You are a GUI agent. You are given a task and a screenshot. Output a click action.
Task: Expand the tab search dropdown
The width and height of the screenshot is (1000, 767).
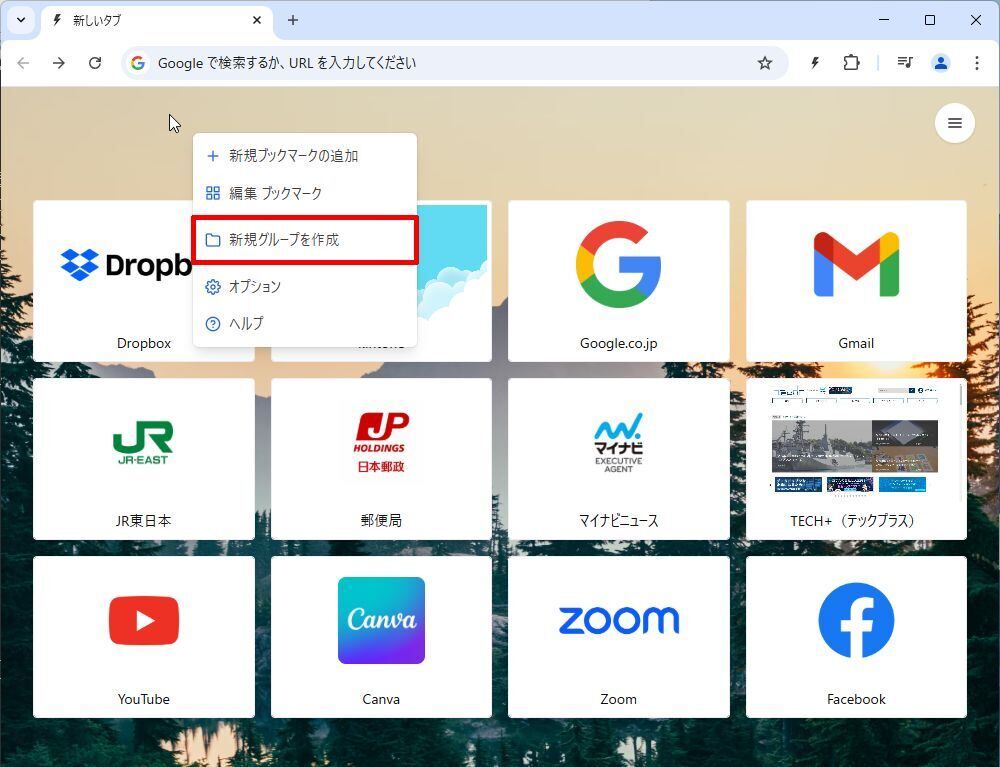[21, 20]
